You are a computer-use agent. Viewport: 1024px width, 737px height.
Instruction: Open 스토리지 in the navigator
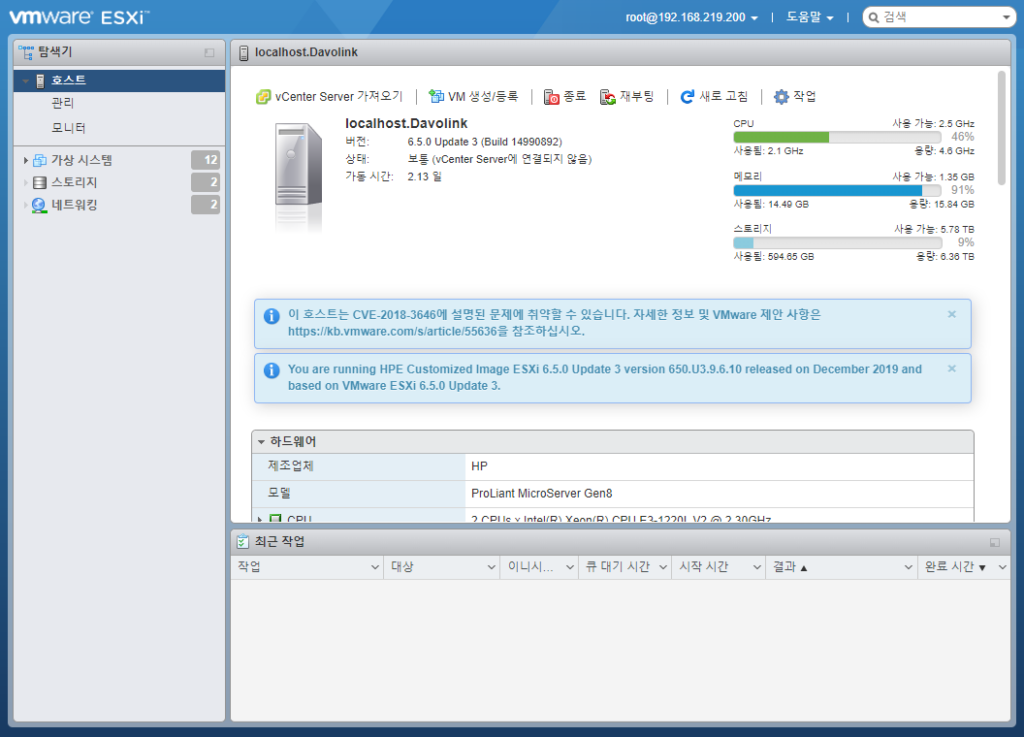74,182
